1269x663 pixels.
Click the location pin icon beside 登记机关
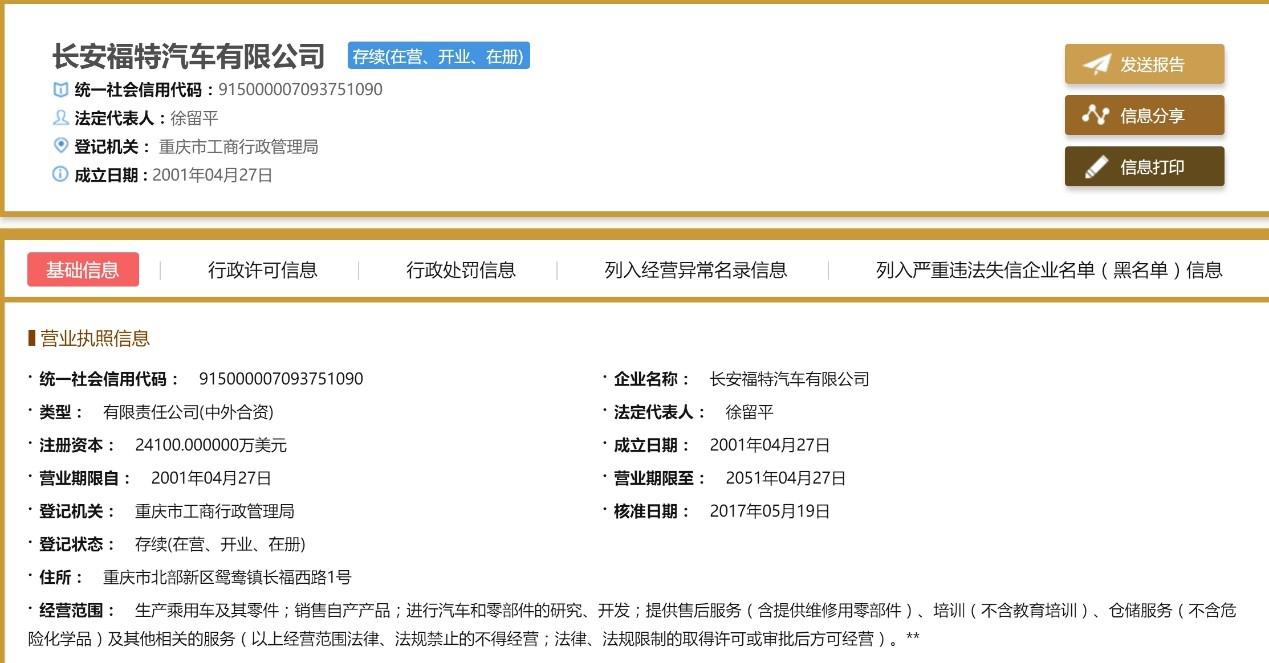tap(61, 146)
